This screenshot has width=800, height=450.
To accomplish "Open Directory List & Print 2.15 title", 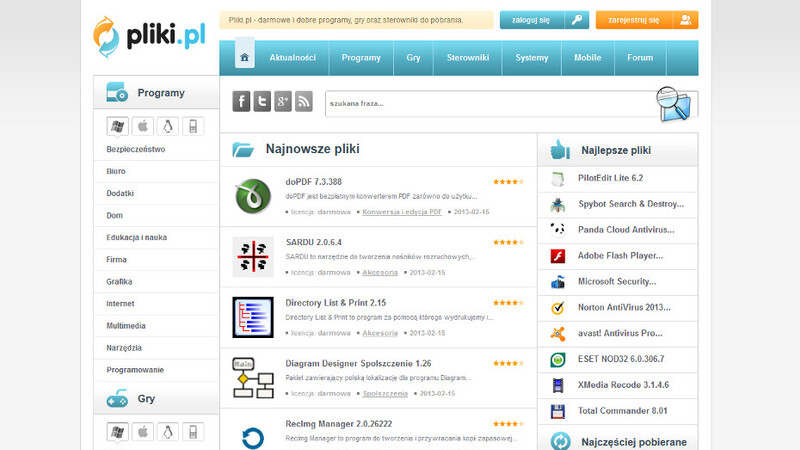I will point(336,303).
